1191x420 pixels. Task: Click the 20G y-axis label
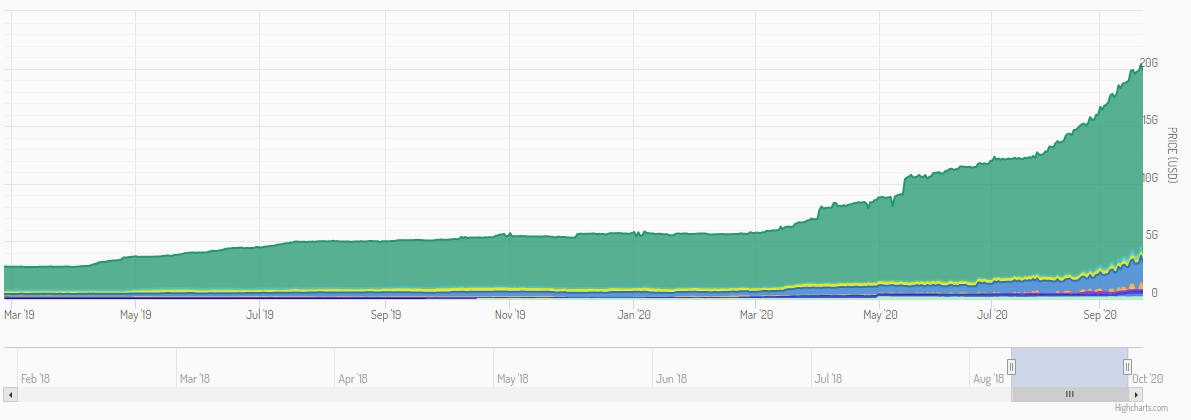[x=1149, y=63]
